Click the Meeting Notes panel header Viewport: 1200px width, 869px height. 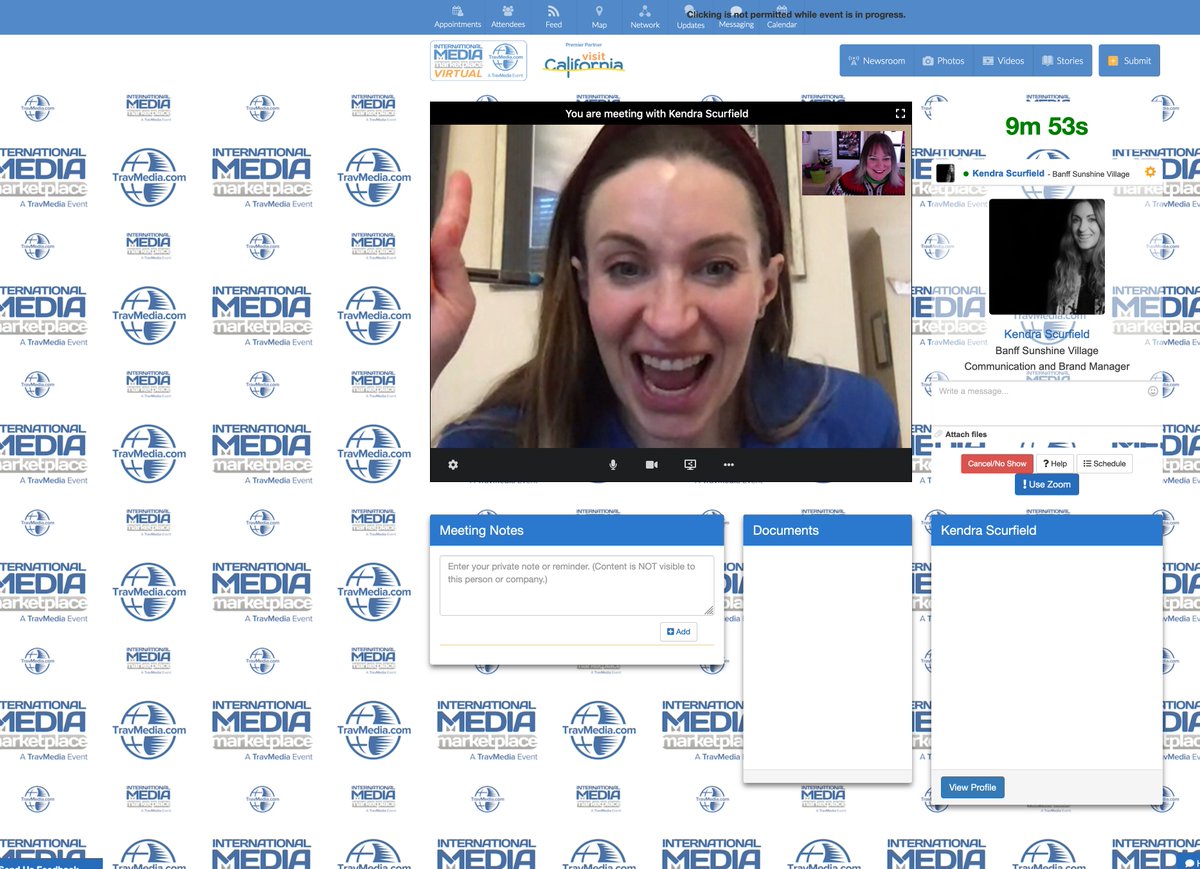click(577, 530)
